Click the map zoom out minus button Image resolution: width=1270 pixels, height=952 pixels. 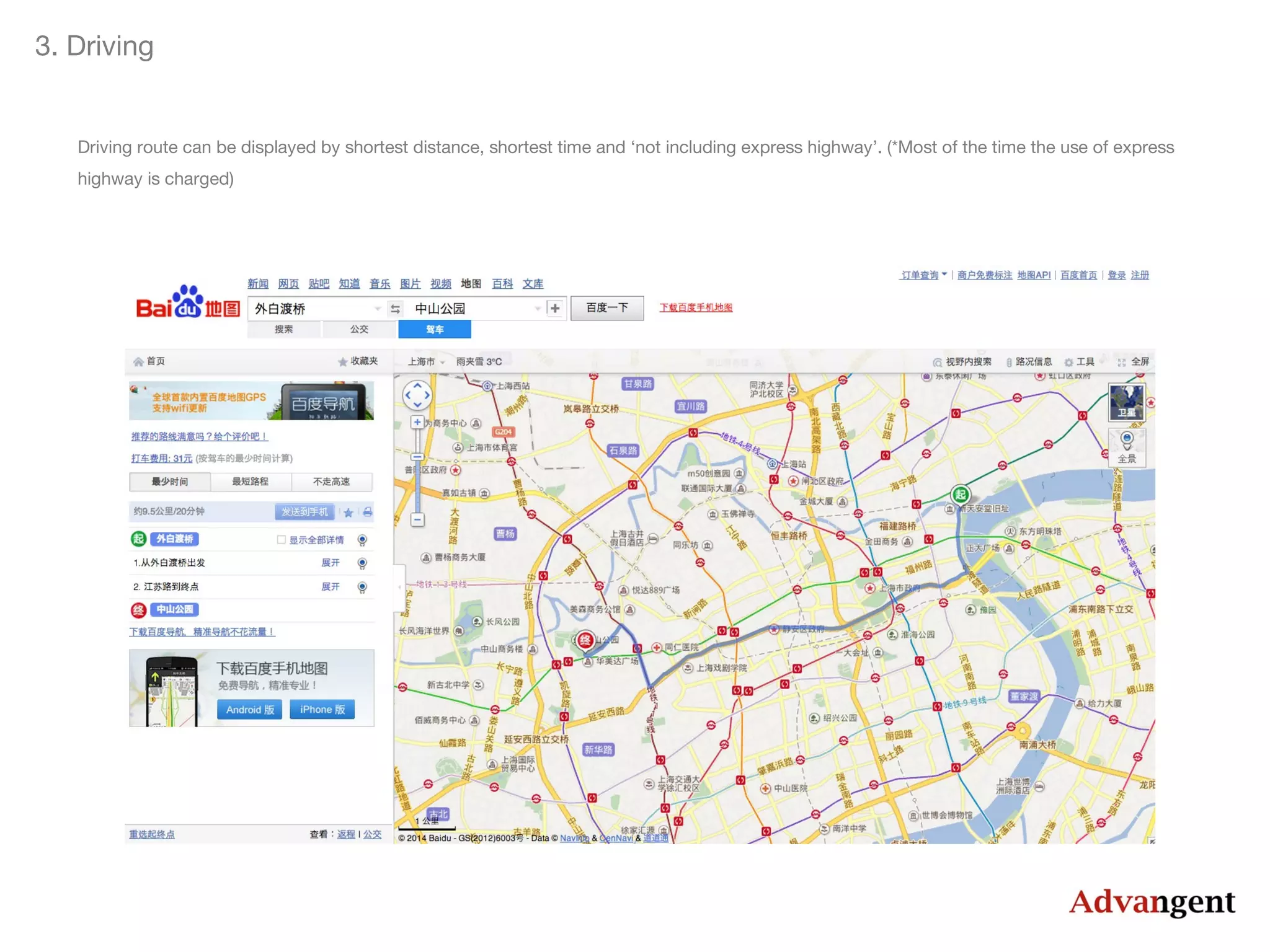point(417,519)
